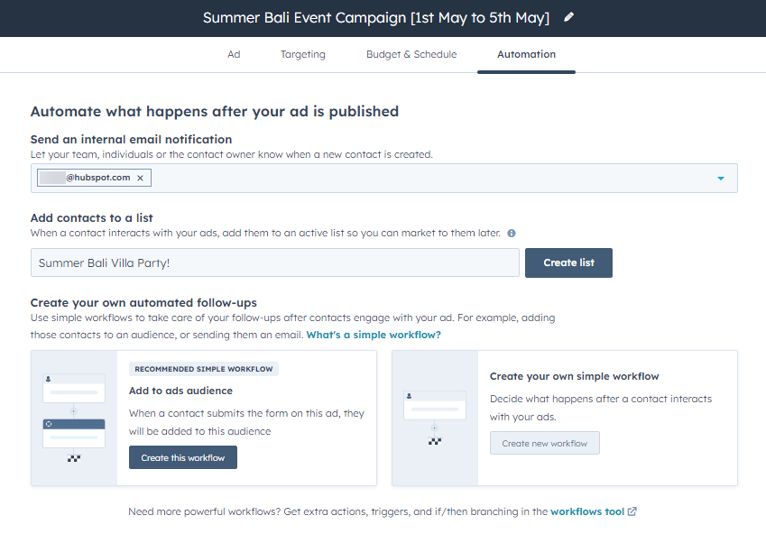Image resolution: width=766 pixels, height=543 pixels.
Task: Click the Summer Bali Villa Party list field
Action: click(x=275, y=263)
